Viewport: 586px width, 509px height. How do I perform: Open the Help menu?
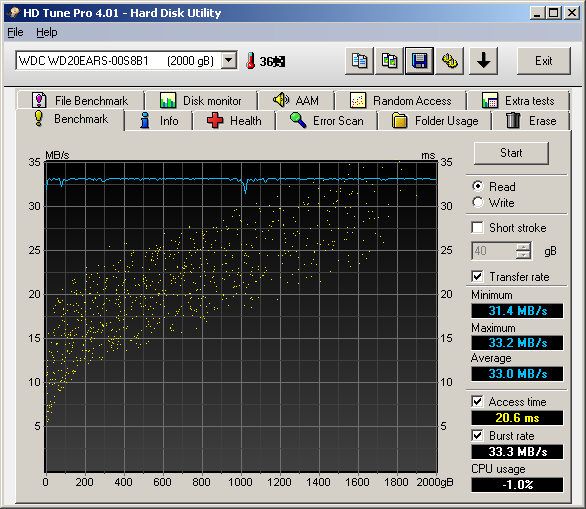coord(47,33)
